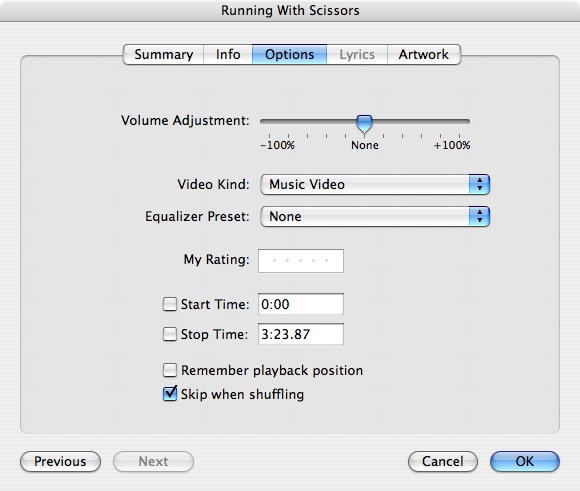Click the Running With Scissors title

(x=290, y=10)
